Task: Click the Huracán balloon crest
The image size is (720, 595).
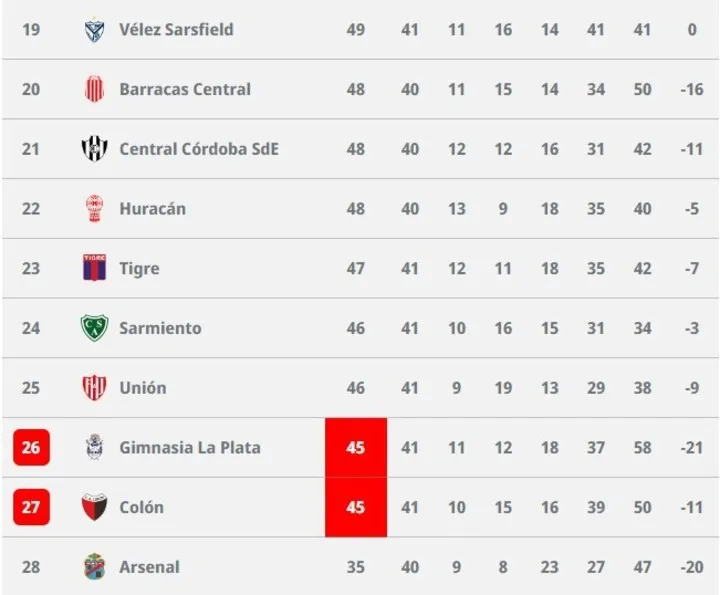Action: [95, 208]
